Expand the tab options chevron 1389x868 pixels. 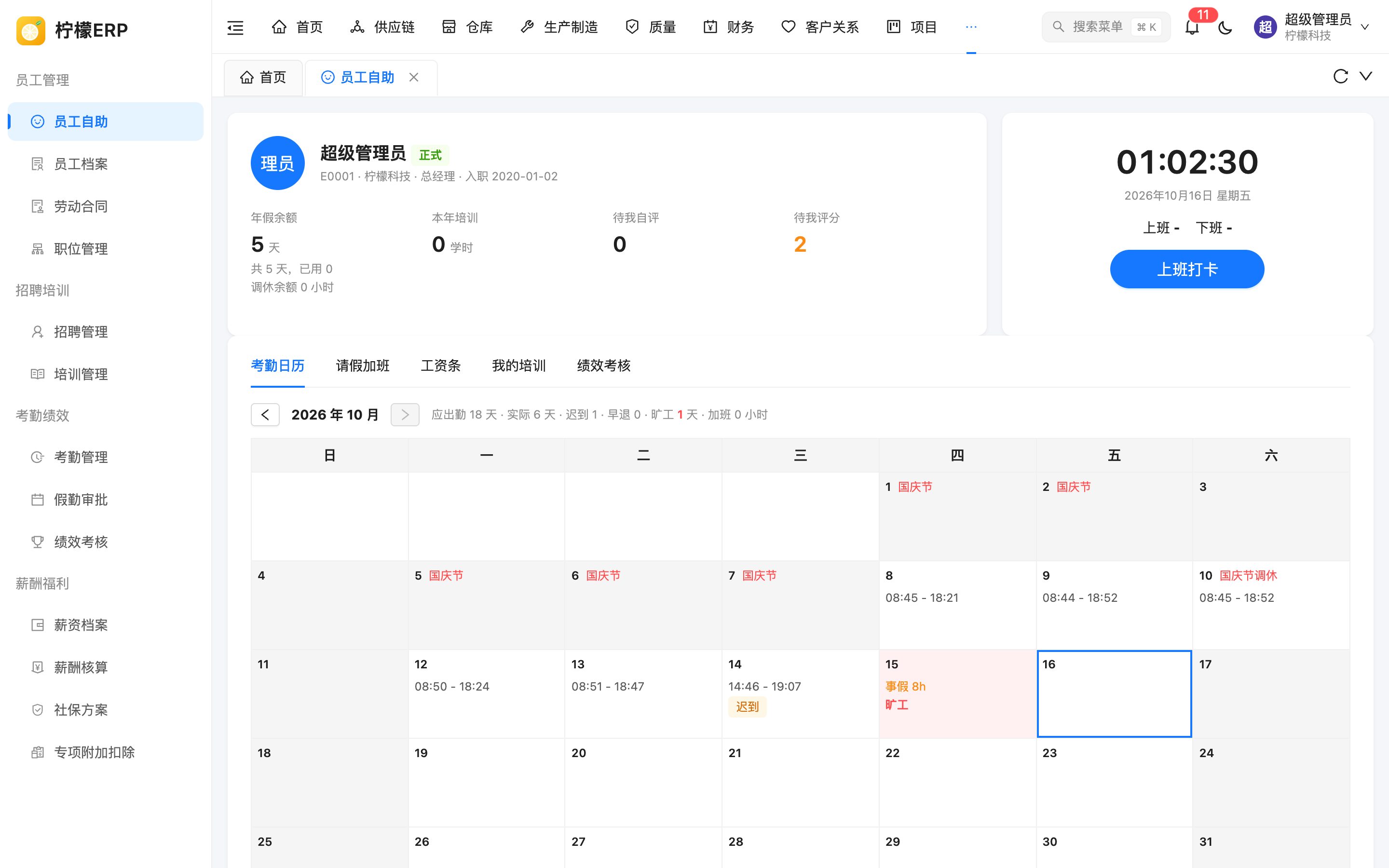click(x=1366, y=76)
